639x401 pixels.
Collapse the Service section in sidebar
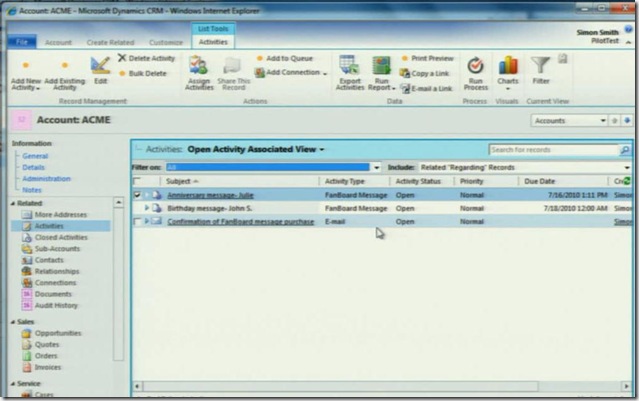(x=13, y=384)
